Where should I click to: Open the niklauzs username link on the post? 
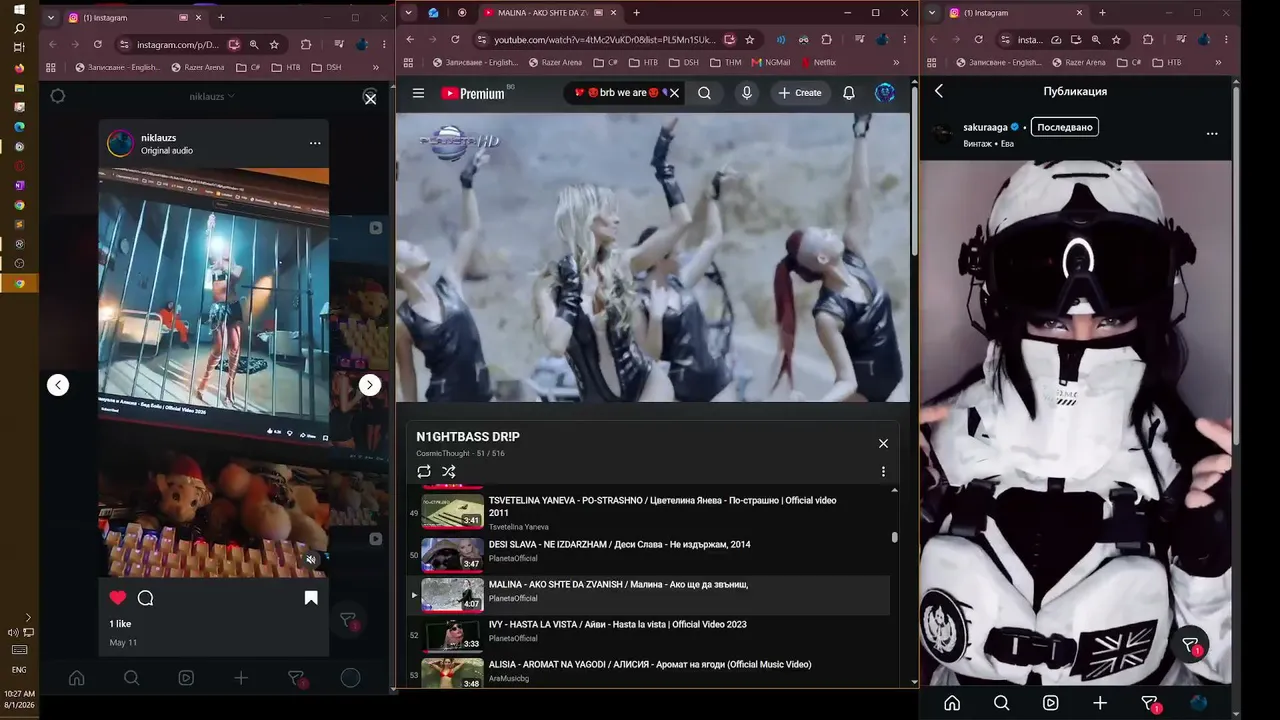pos(159,137)
